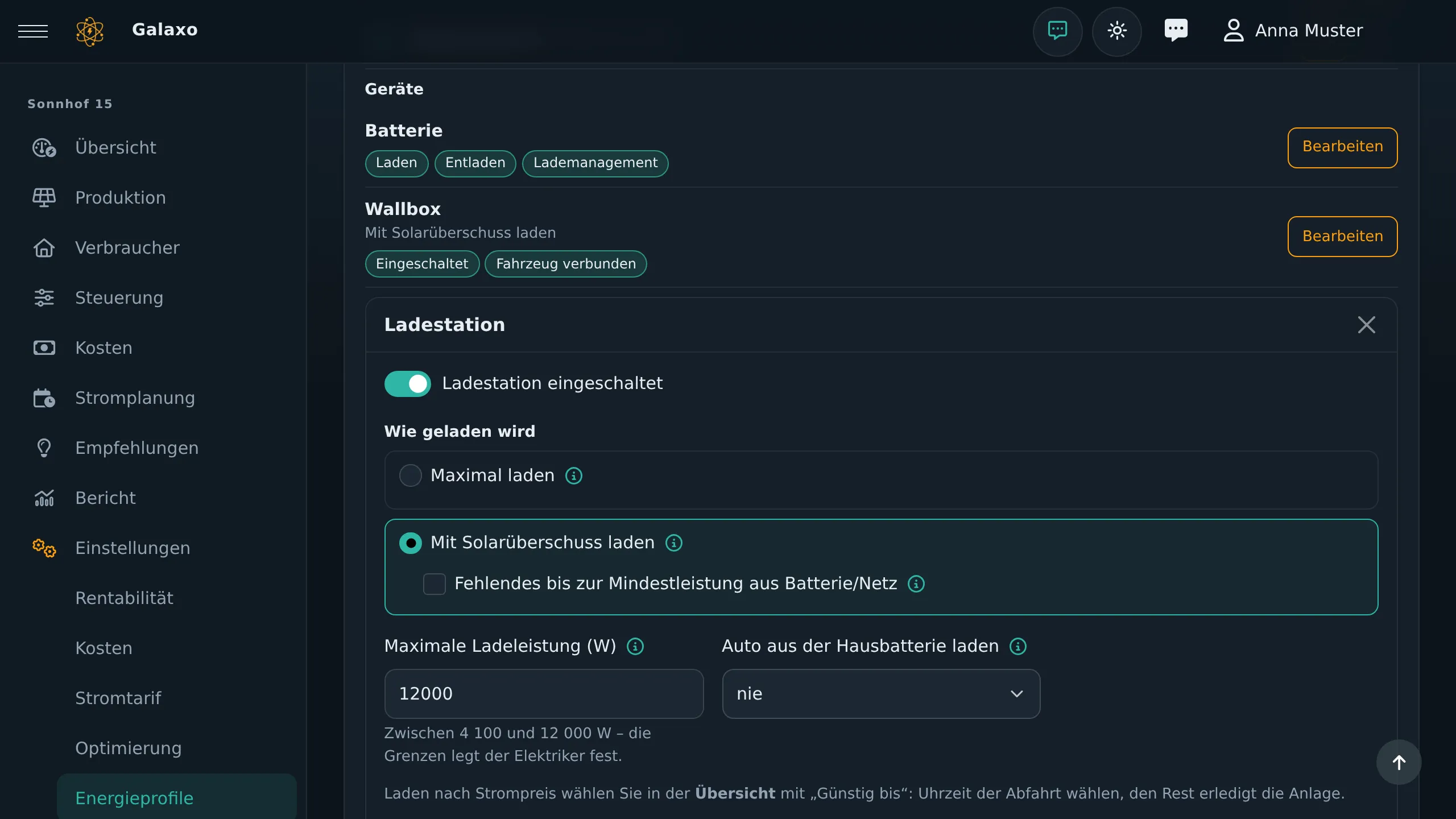This screenshot has width=1456, height=819.
Task: Open the hamburger navigation menu
Action: [x=33, y=31]
